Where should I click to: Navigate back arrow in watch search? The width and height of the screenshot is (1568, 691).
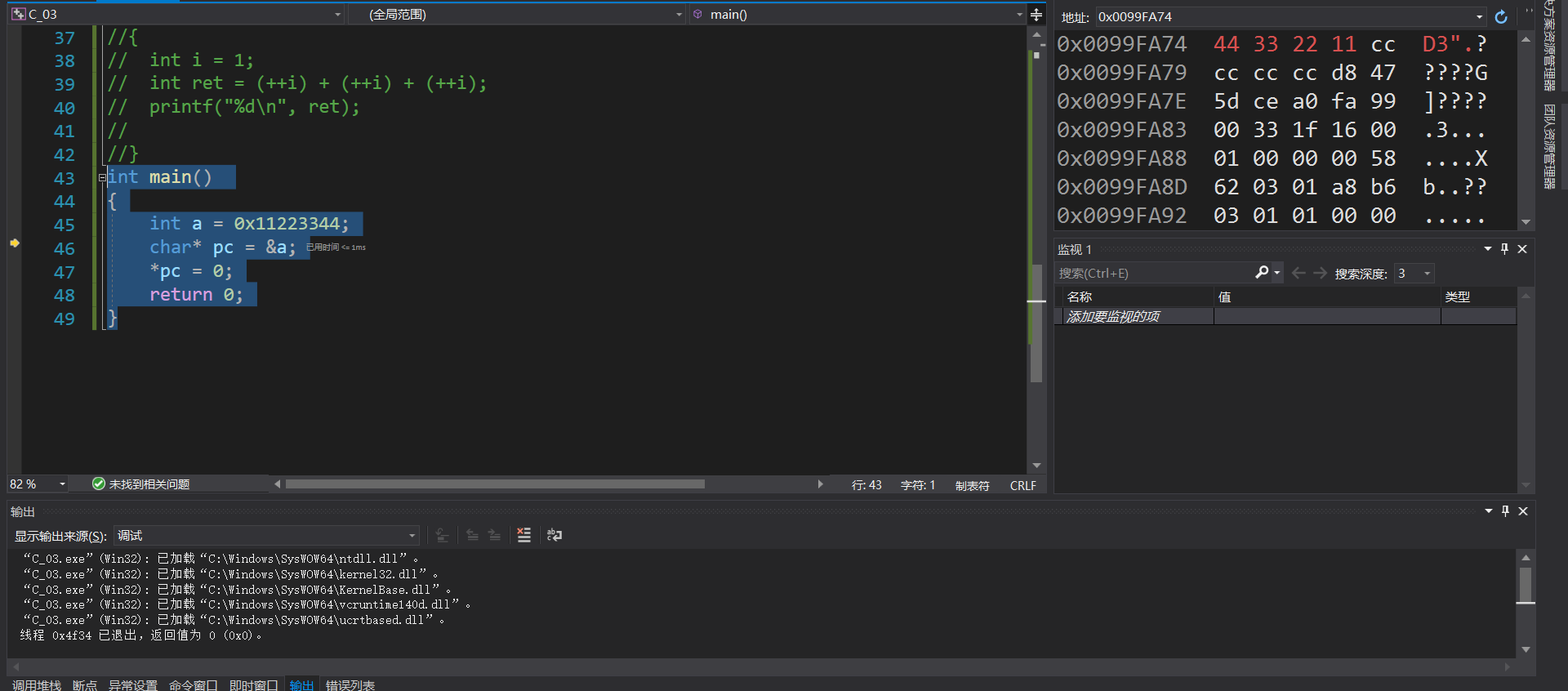point(1298,273)
